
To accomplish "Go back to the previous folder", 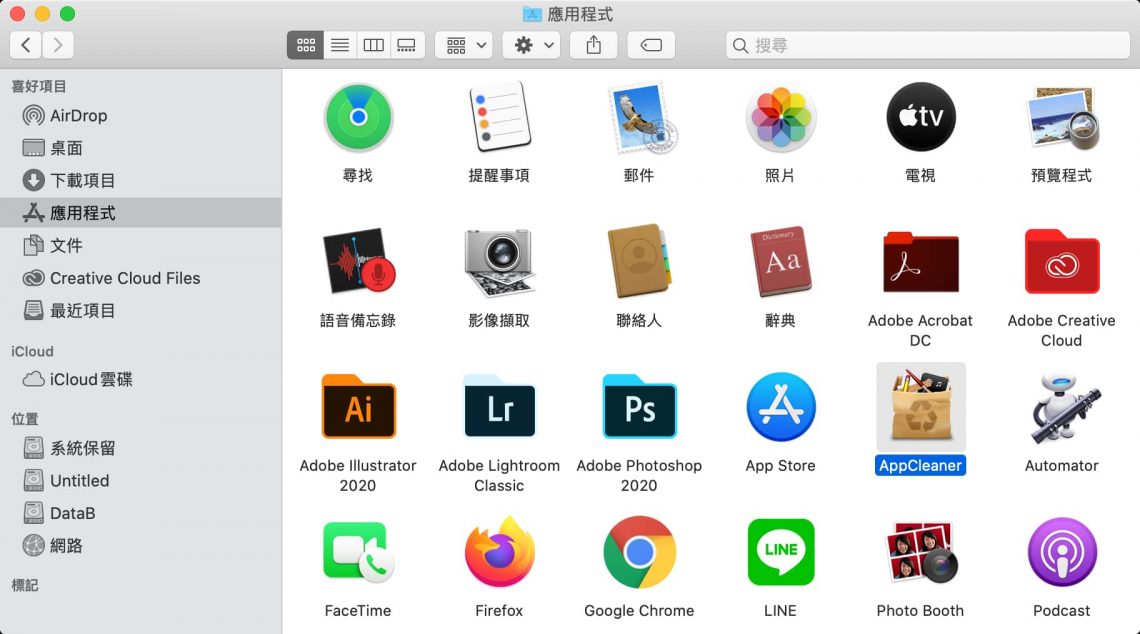I will click(26, 44).
